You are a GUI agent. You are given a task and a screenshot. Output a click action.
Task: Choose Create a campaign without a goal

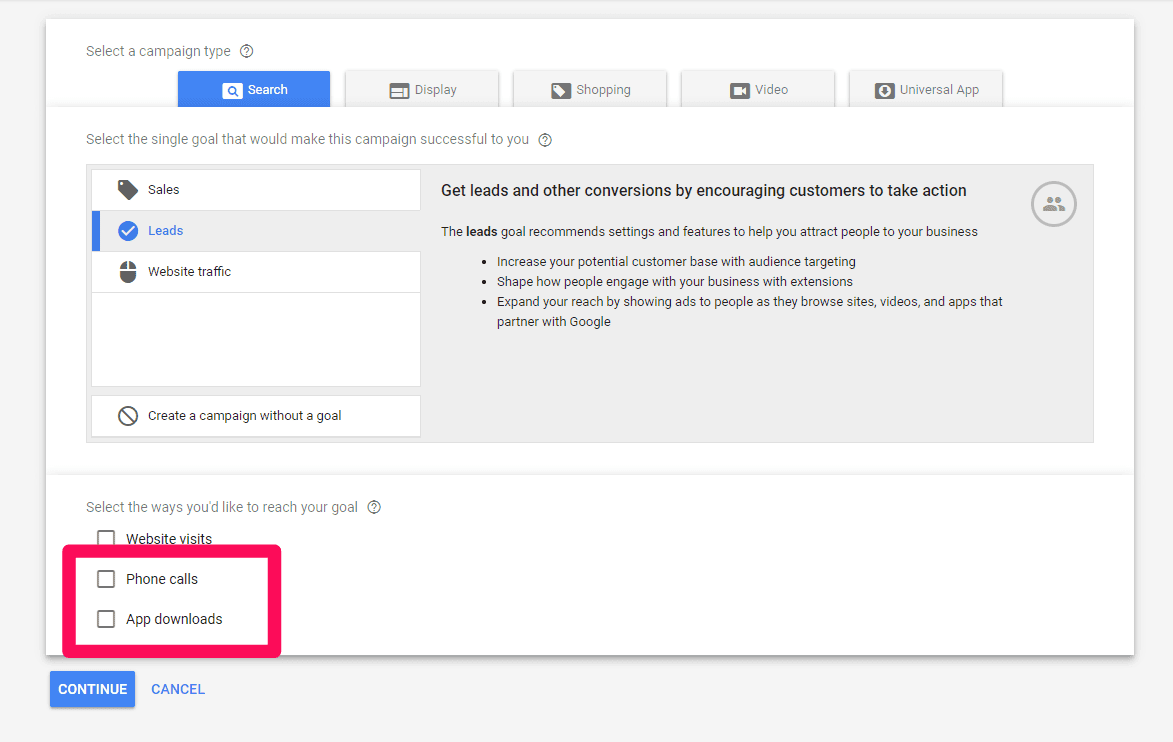245,416
